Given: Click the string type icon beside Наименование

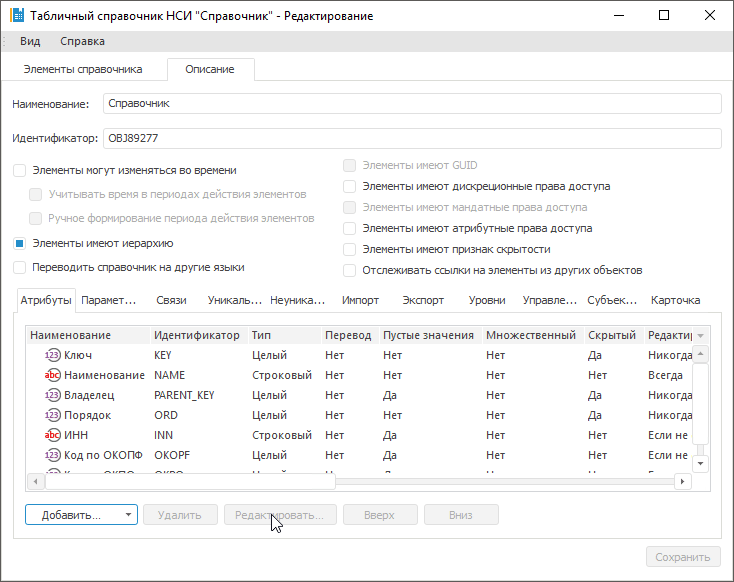Looking at the screenshot, I should coord(53,375).
